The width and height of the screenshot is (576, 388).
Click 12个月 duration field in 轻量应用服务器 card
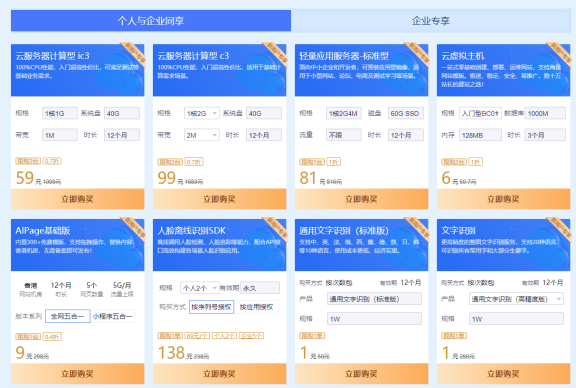[406, 135]
